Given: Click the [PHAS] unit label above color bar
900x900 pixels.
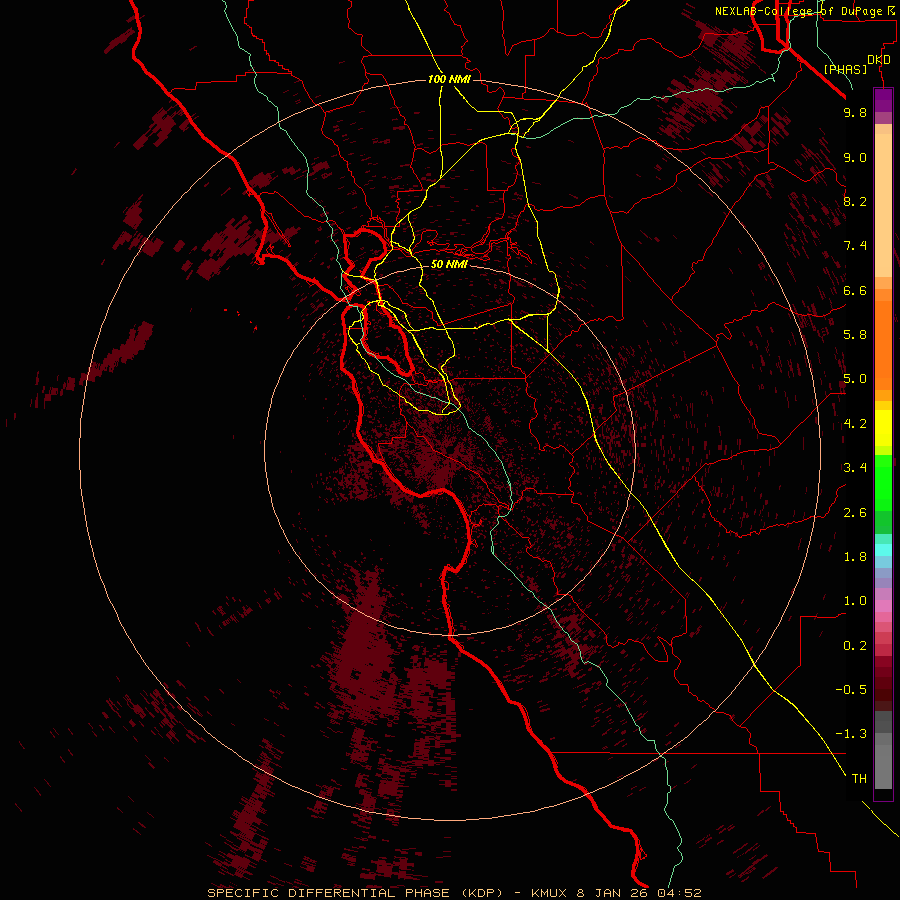Looking at the screenshot, I should [x=845, y=69].
